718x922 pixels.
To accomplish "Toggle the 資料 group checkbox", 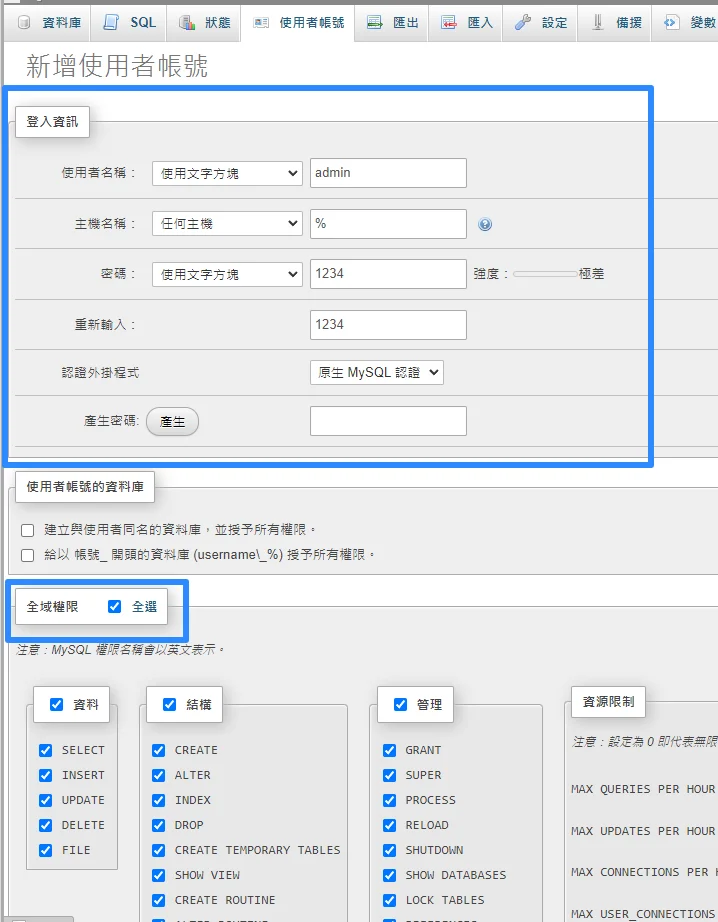I will (56, 704).
